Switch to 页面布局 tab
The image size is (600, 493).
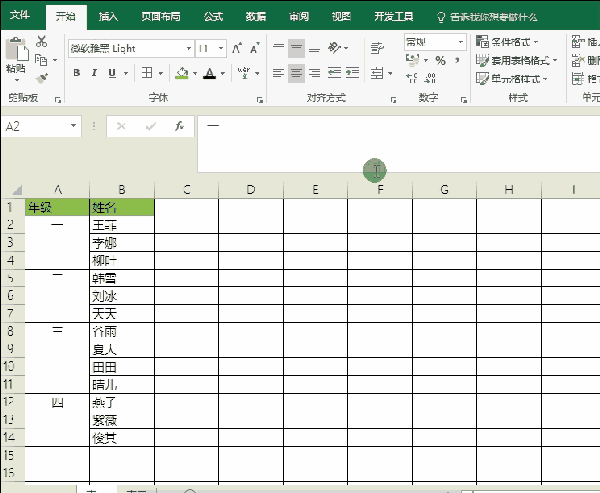(160, 16)
